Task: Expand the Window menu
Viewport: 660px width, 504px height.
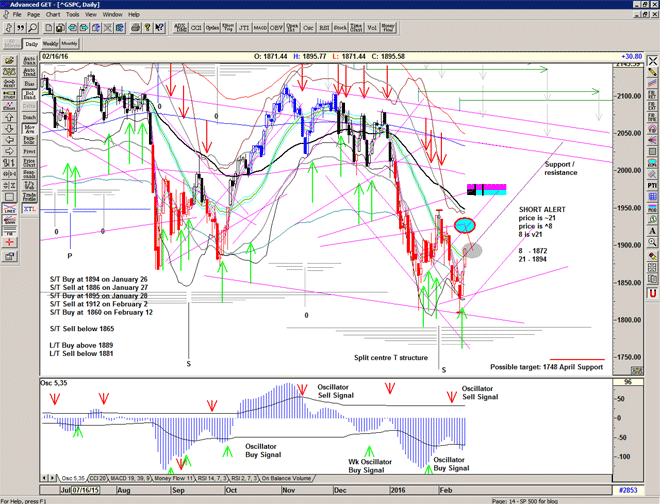Action: pos(113,15)
